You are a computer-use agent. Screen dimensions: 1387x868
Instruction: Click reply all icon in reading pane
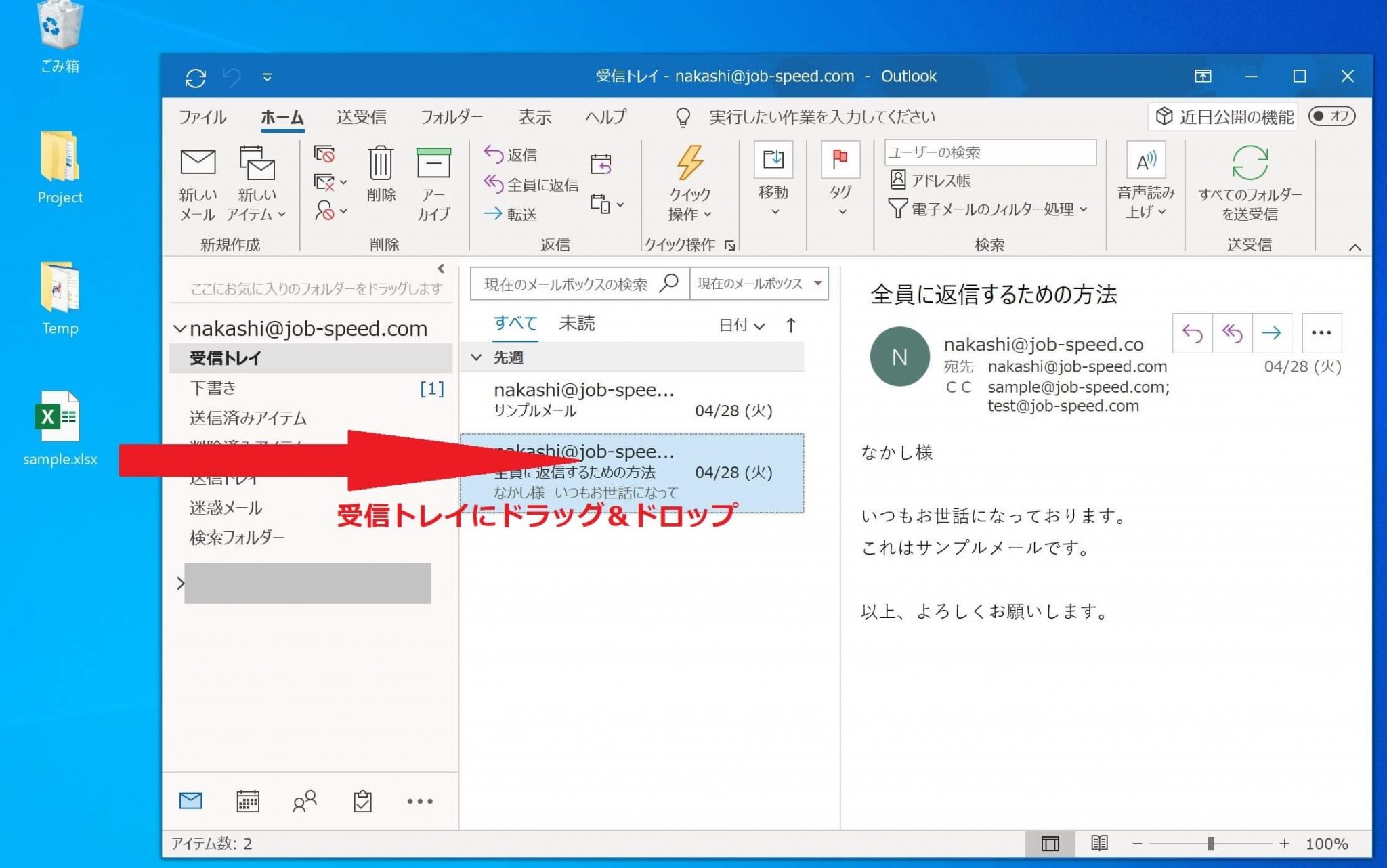pos(1233,333)
